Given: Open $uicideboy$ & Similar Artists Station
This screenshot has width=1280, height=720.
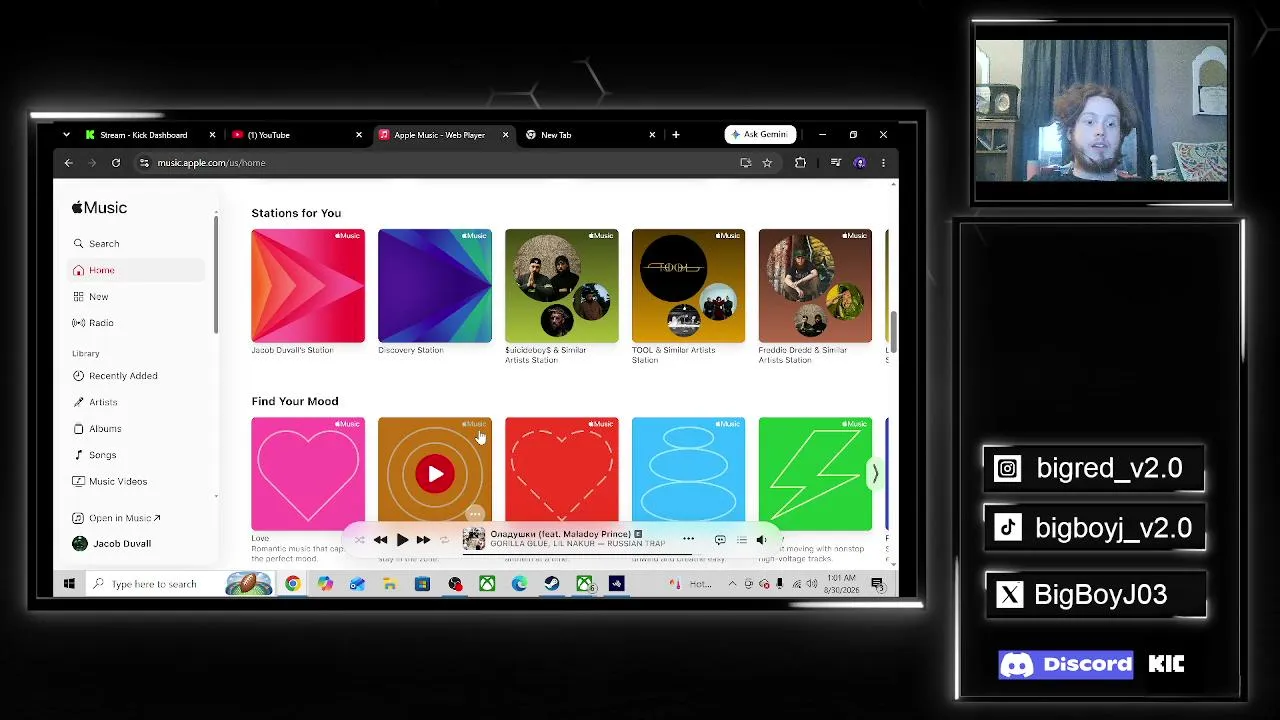Looking at the screenshot, I should coord(562,286).
